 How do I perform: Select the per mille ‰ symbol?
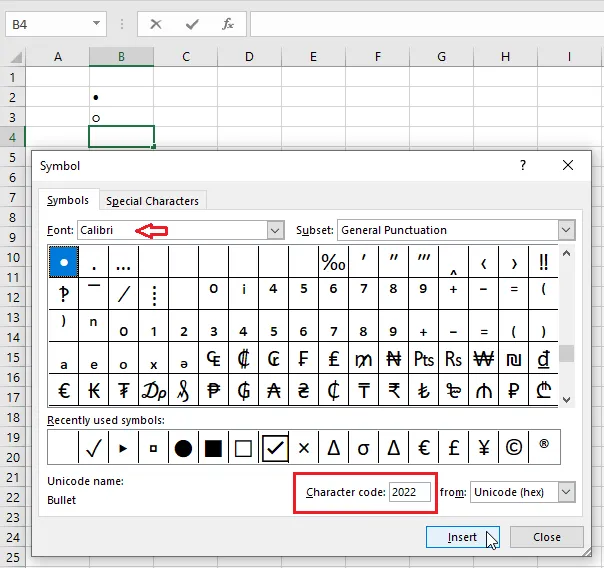pos(334,262)
